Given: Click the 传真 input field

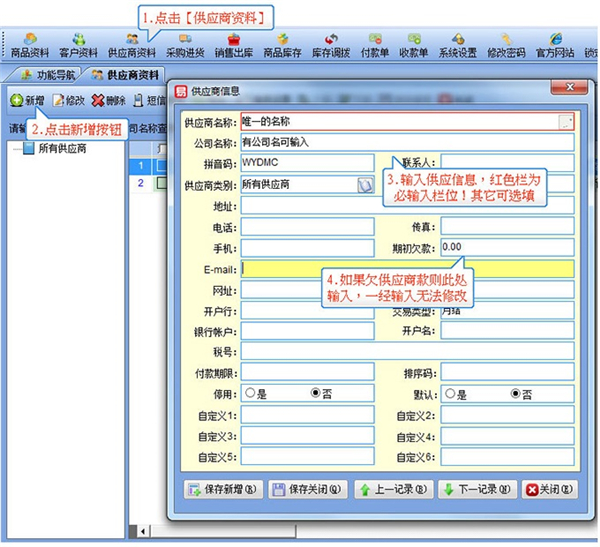Looking at the screenshot, I should pyautogui.click(x=507, y=227).
